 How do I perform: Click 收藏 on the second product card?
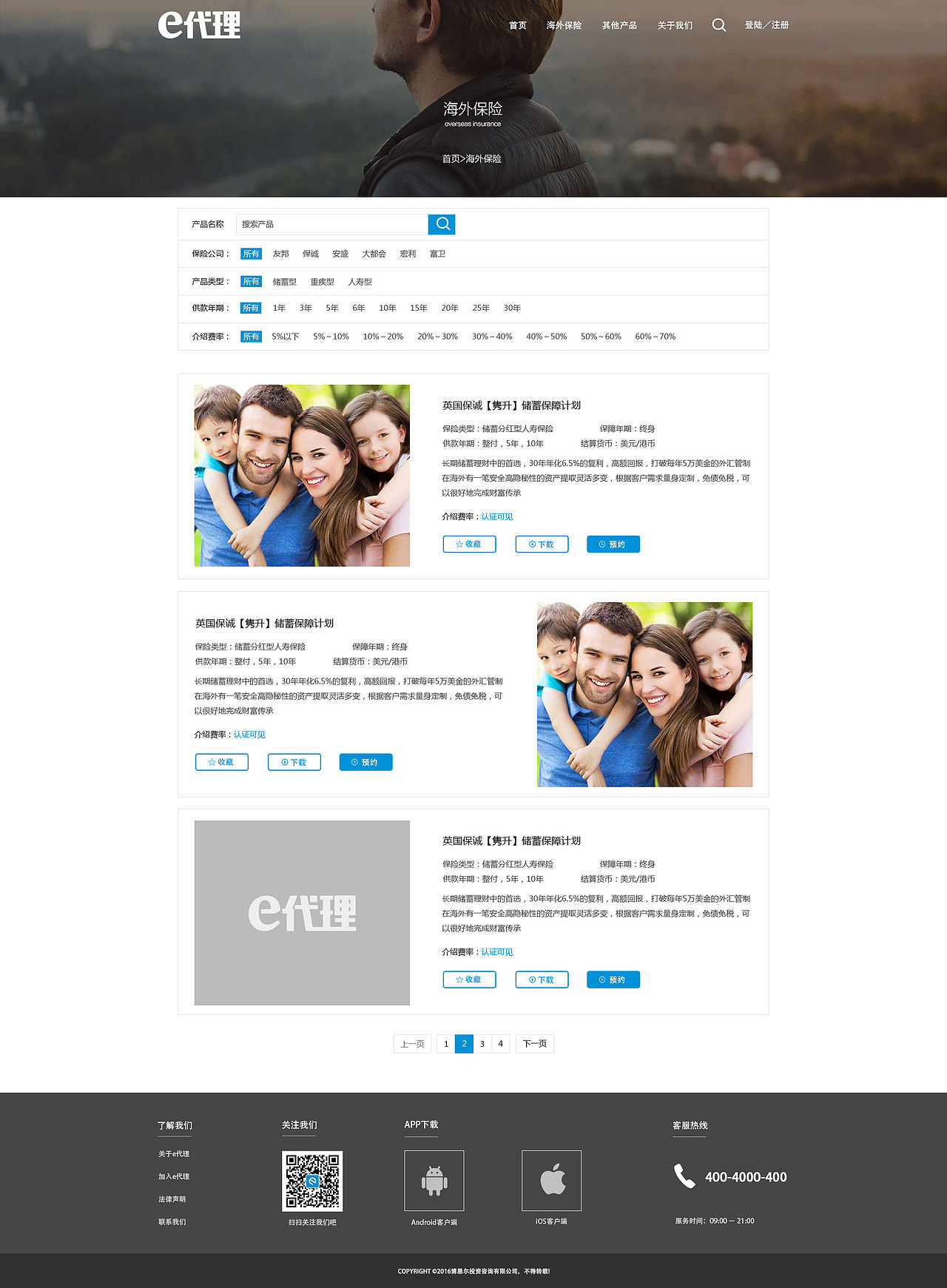[x=222, y=762]
